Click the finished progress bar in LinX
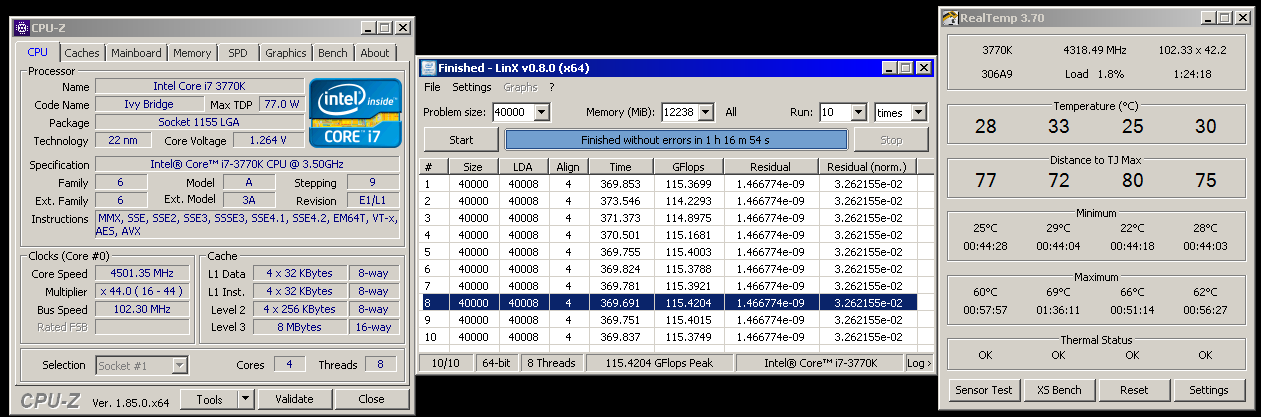The height and width of the screenshot is (417, 1261). click(x=676, y=140)
